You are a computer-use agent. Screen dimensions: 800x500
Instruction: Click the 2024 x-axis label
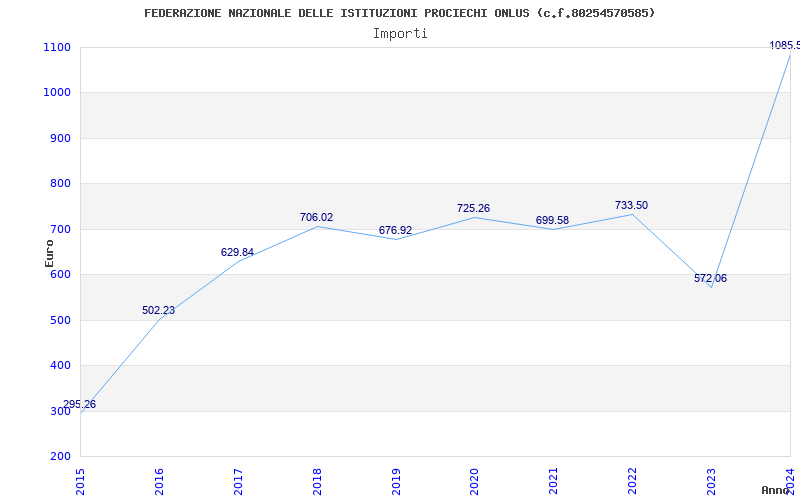790,482
